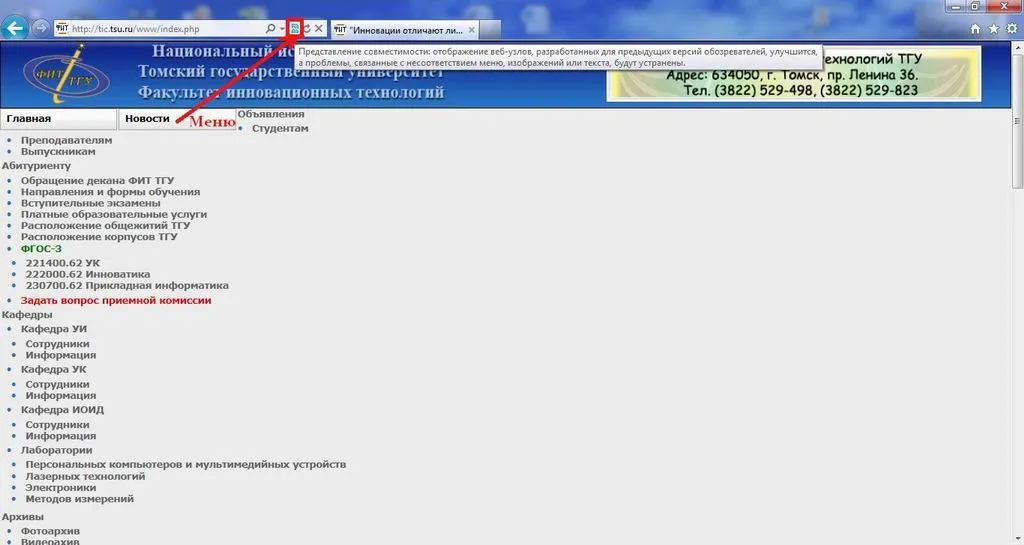Open the Лаборатории link
This screenshot has width=1024, height=545.
[x=56, y=450]
